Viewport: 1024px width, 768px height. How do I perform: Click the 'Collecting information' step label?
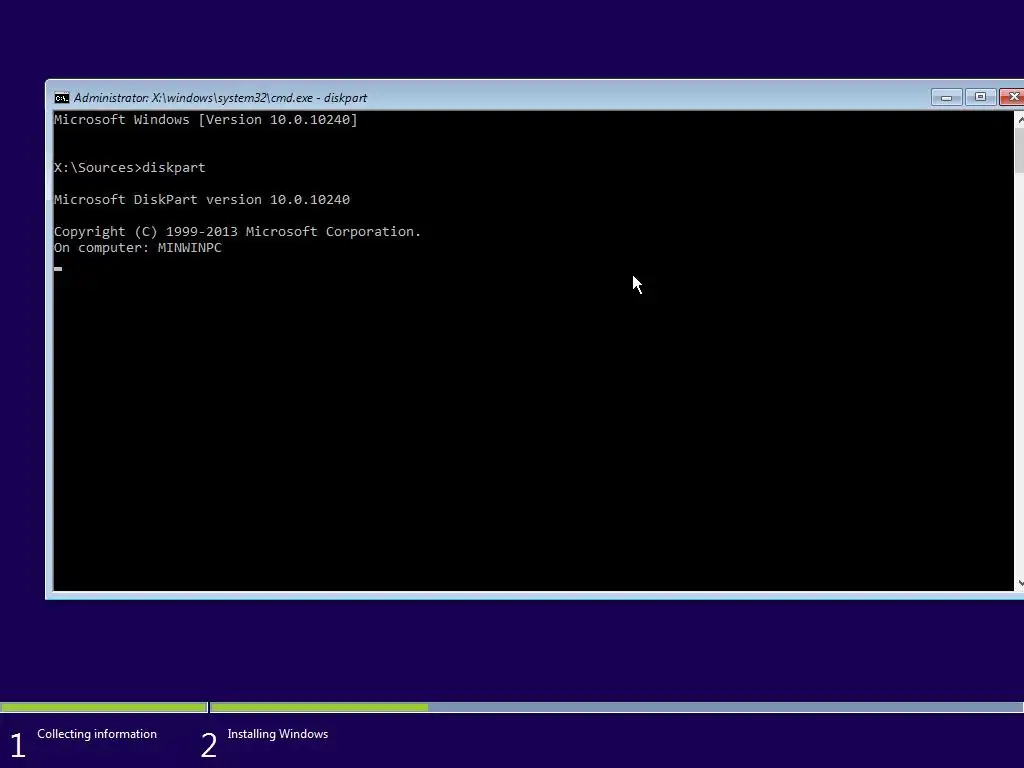coord(97,734)
